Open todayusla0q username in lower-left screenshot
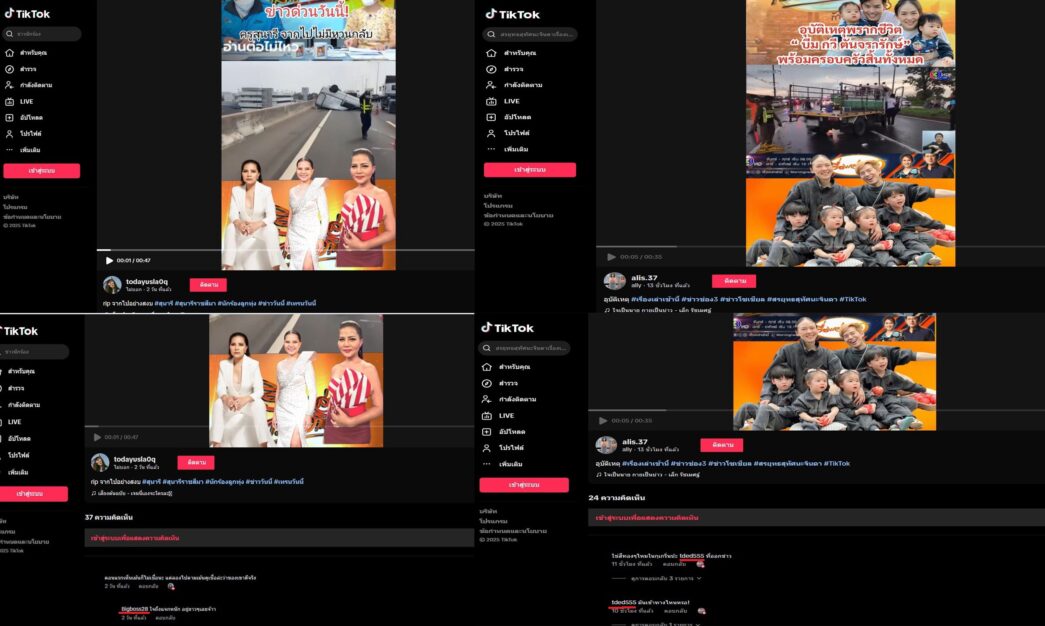This screenshot has width=1045, height=626. pyautogui.click(x=134, y=459)
